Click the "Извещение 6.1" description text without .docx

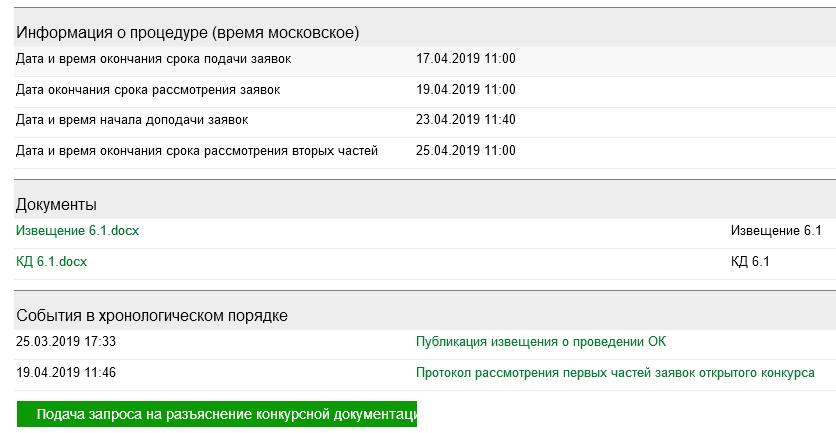tap(775, 231)
